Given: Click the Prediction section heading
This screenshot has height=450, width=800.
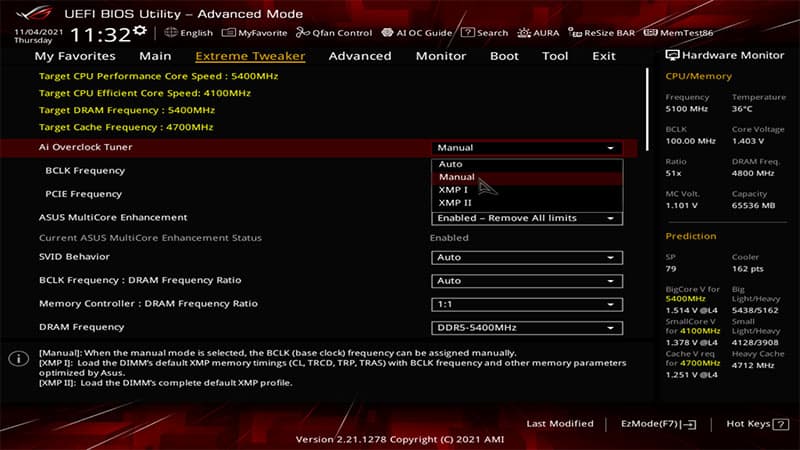Looking at the screenshot, I should click(x=691, y=236).
